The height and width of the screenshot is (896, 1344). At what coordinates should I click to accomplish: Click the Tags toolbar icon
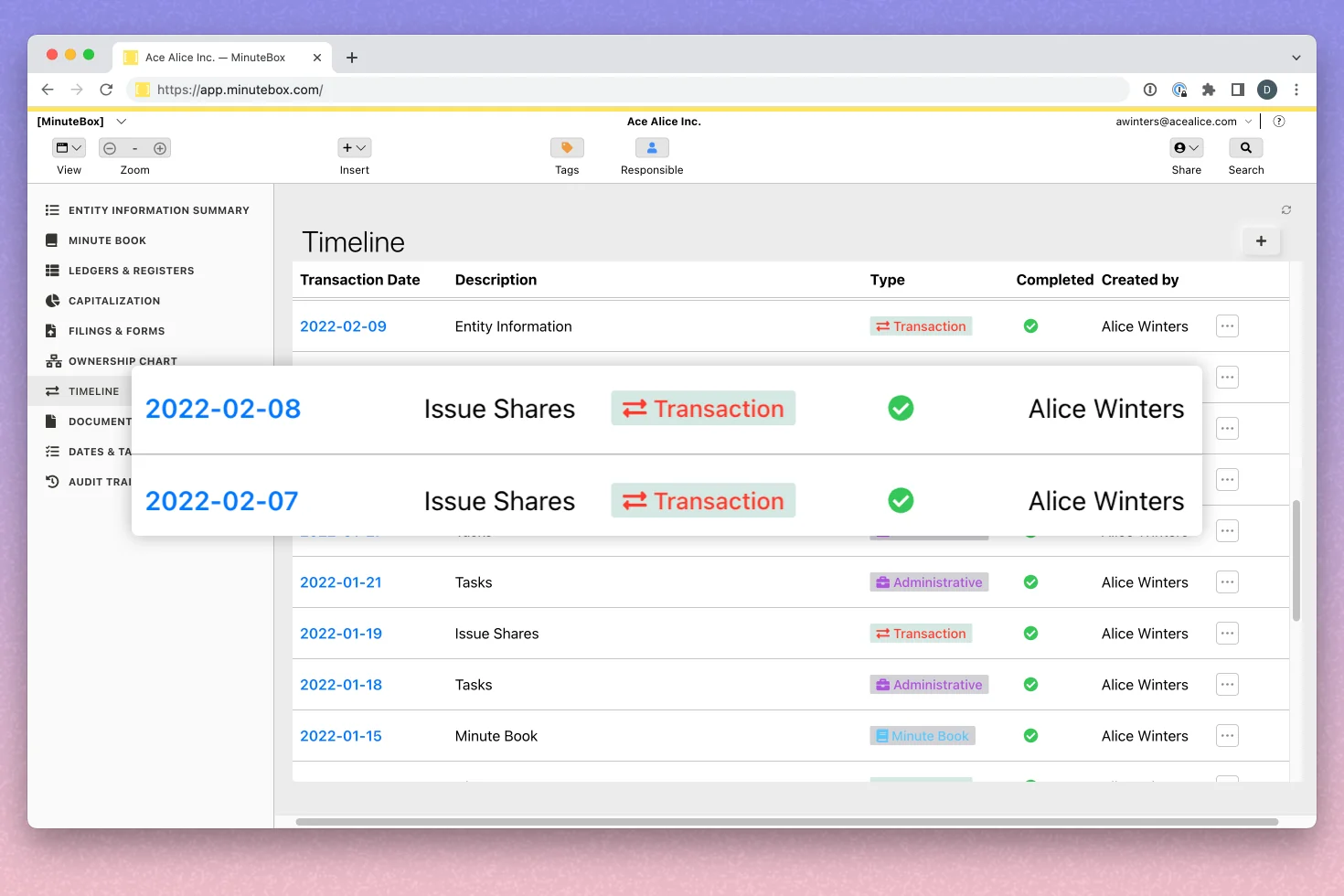pyautogui.click(x=567, y=148)
